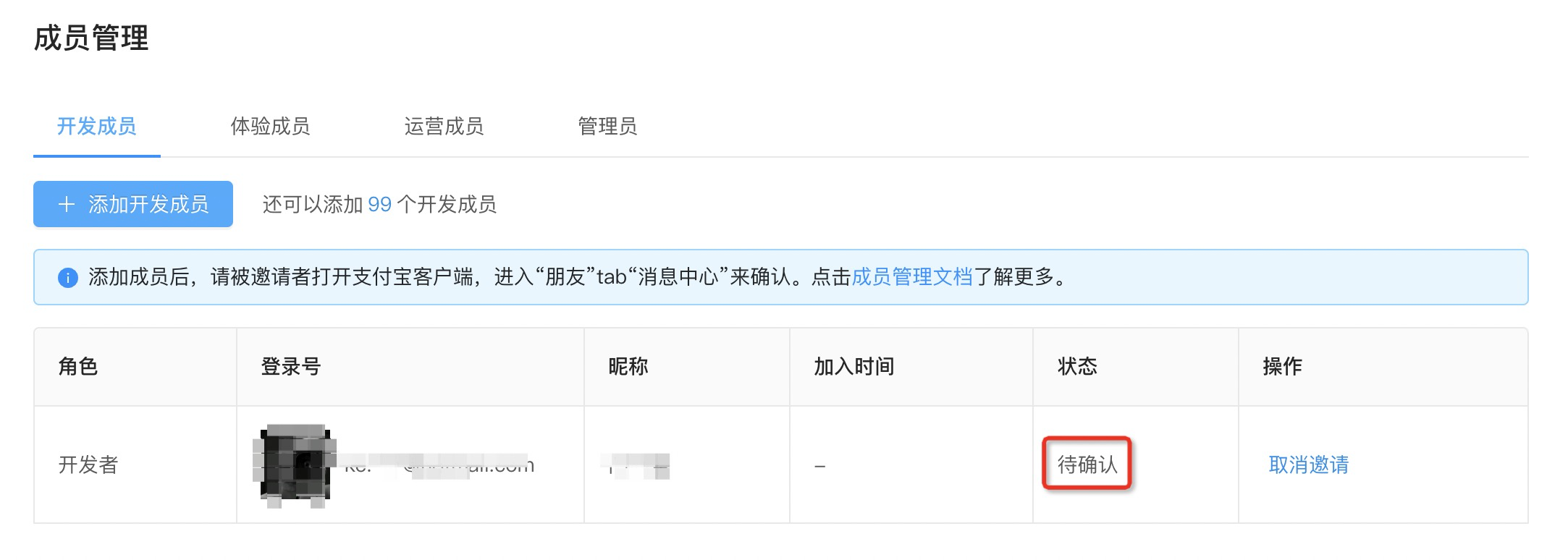This screenshot has width=1568, height=560.
Task: Click the 加入时间 column header
Action: [x=853, y=367]
